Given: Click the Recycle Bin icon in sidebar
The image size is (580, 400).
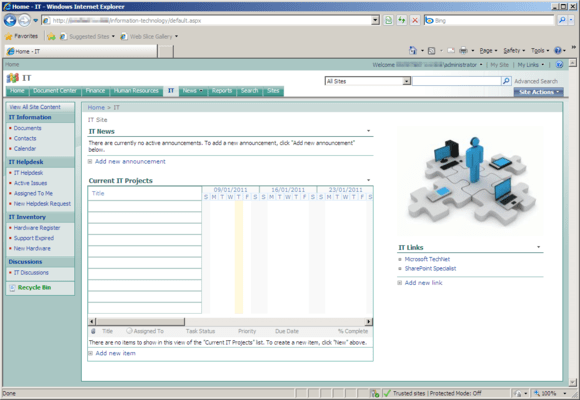Looking at the screenshot, I should point(12,288).
